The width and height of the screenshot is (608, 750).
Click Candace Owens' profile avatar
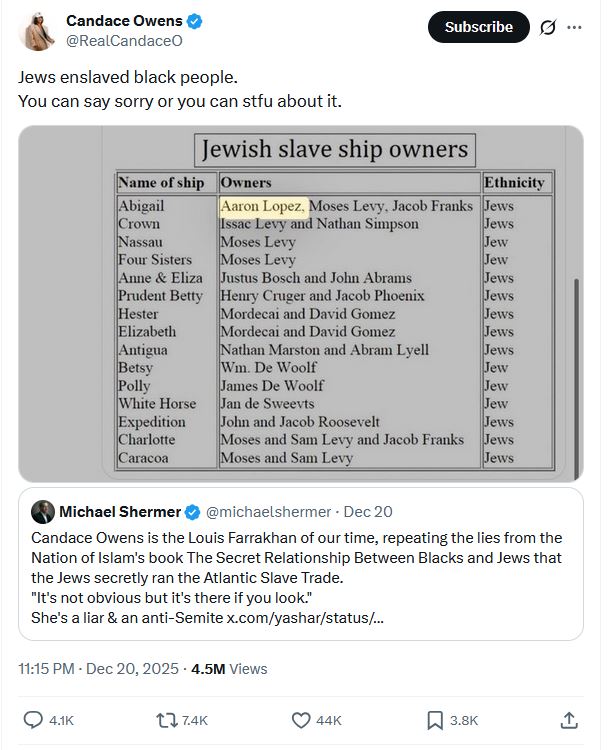(x=37, y=30)
